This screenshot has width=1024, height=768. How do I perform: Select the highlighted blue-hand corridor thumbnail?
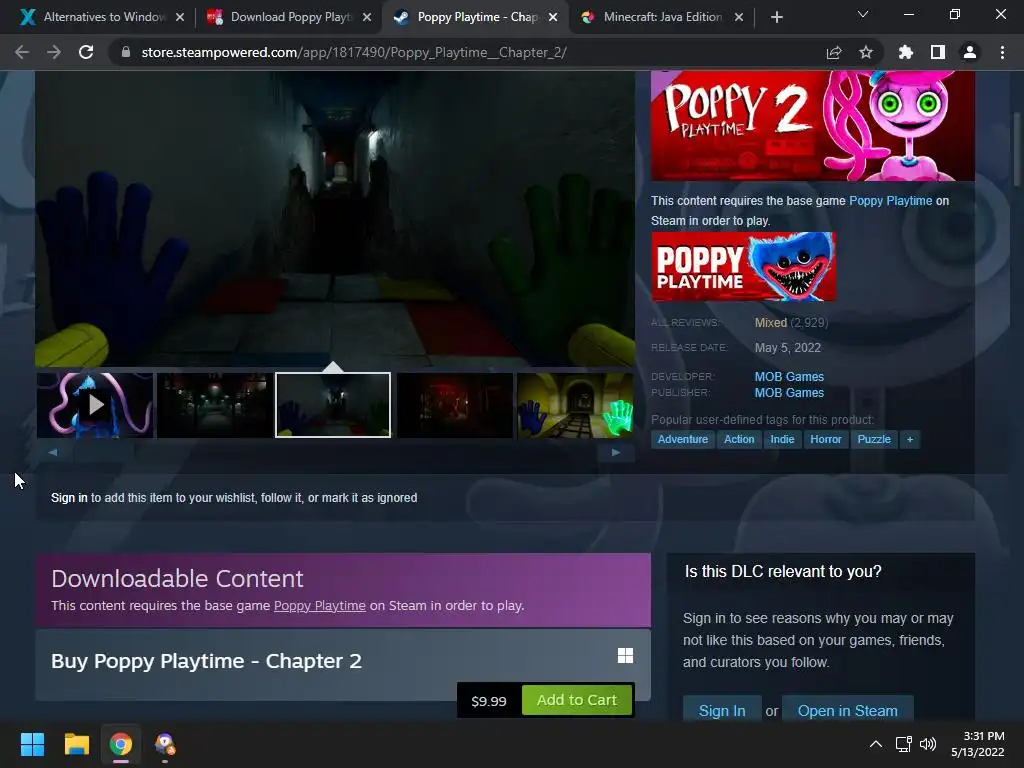pyautogui.click(x=333, y=405)
